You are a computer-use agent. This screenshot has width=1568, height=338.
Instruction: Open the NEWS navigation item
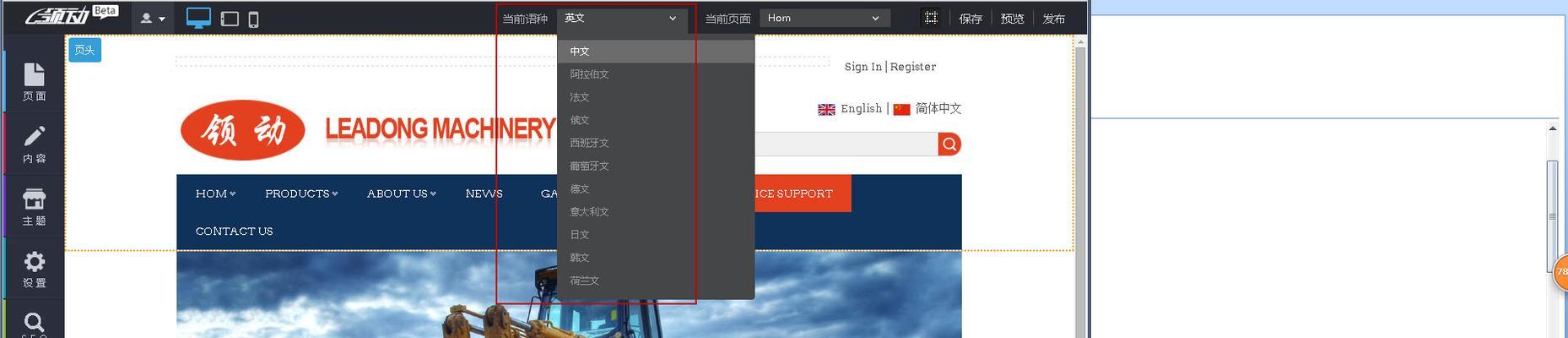tap(484, 194)
